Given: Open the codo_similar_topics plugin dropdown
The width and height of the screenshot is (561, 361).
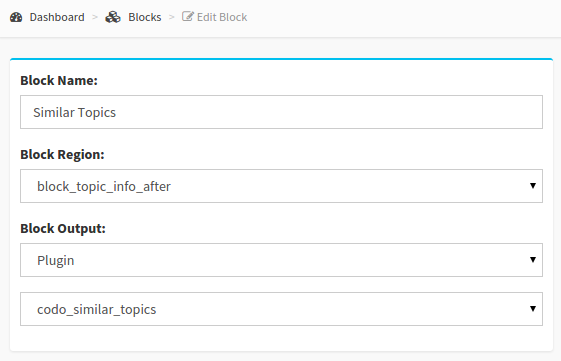Looking at the screenshot, I should [x=281, y=309].
